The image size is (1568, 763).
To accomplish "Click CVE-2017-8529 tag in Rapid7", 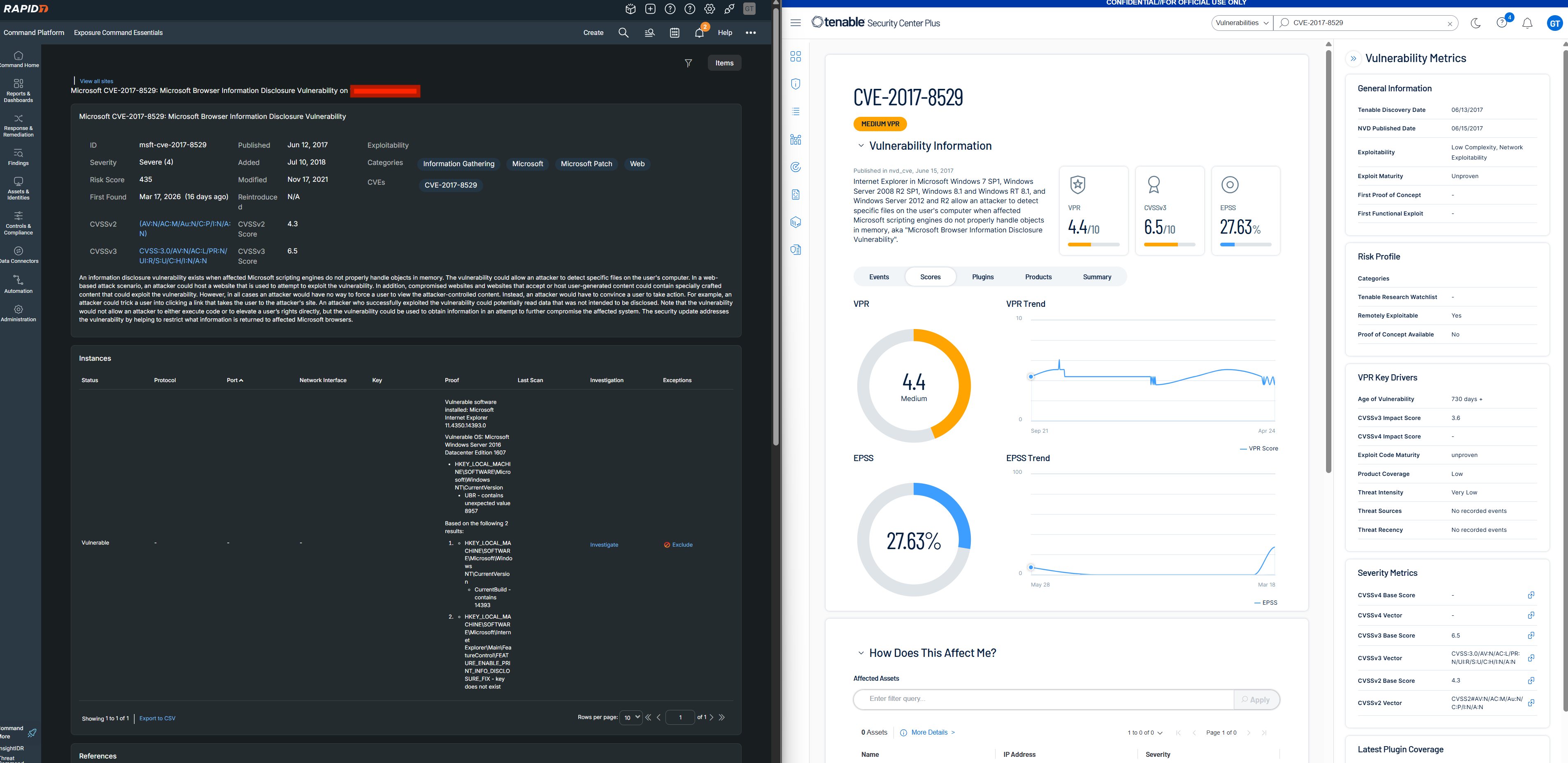I will [450, 185].
